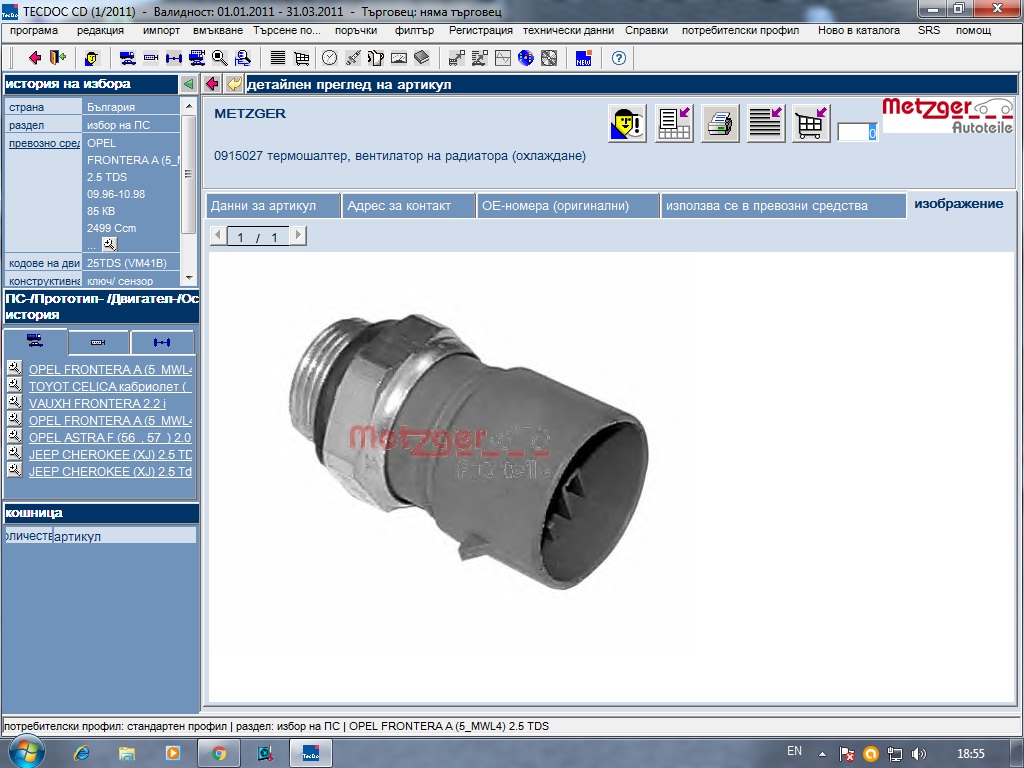Click the search-with-person toolbar icon
The height and width of the screenshot is (768, 1024).
(x=242, y=58)
